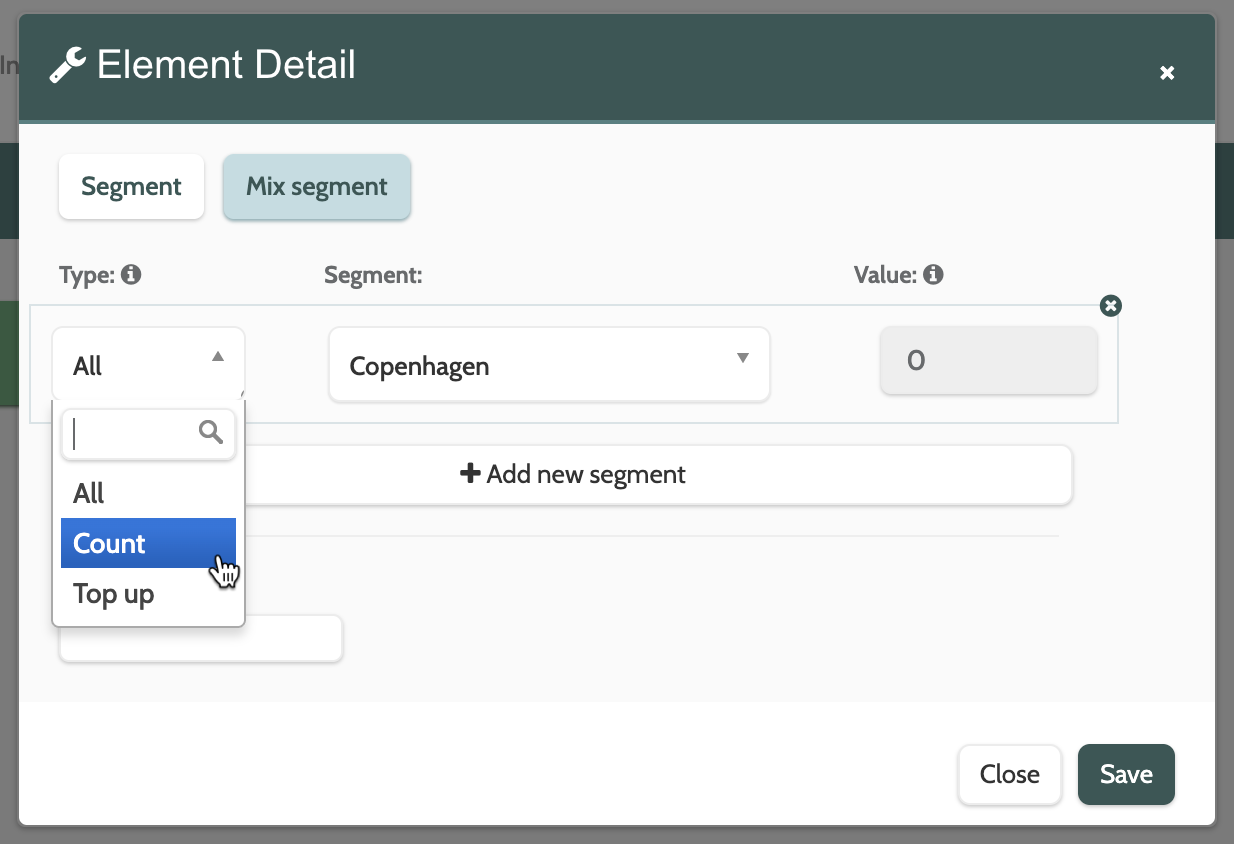Click the info icon next to Value
The height and width of the screenshot is (844, 1234).
pyautogui.click(x=934, y=274)
